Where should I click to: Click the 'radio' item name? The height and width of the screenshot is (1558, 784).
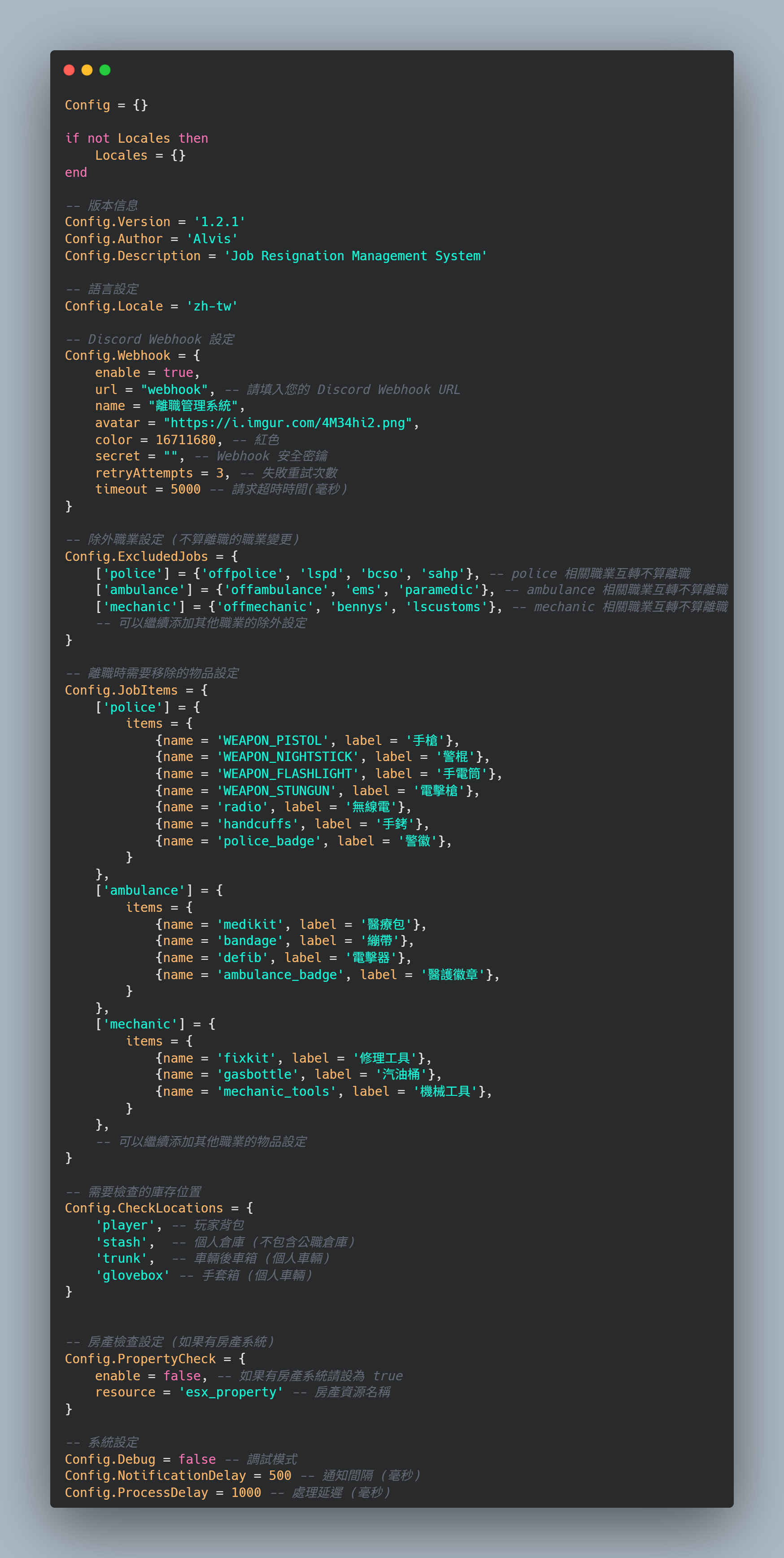pyautogui.click(x=242, y=807)
